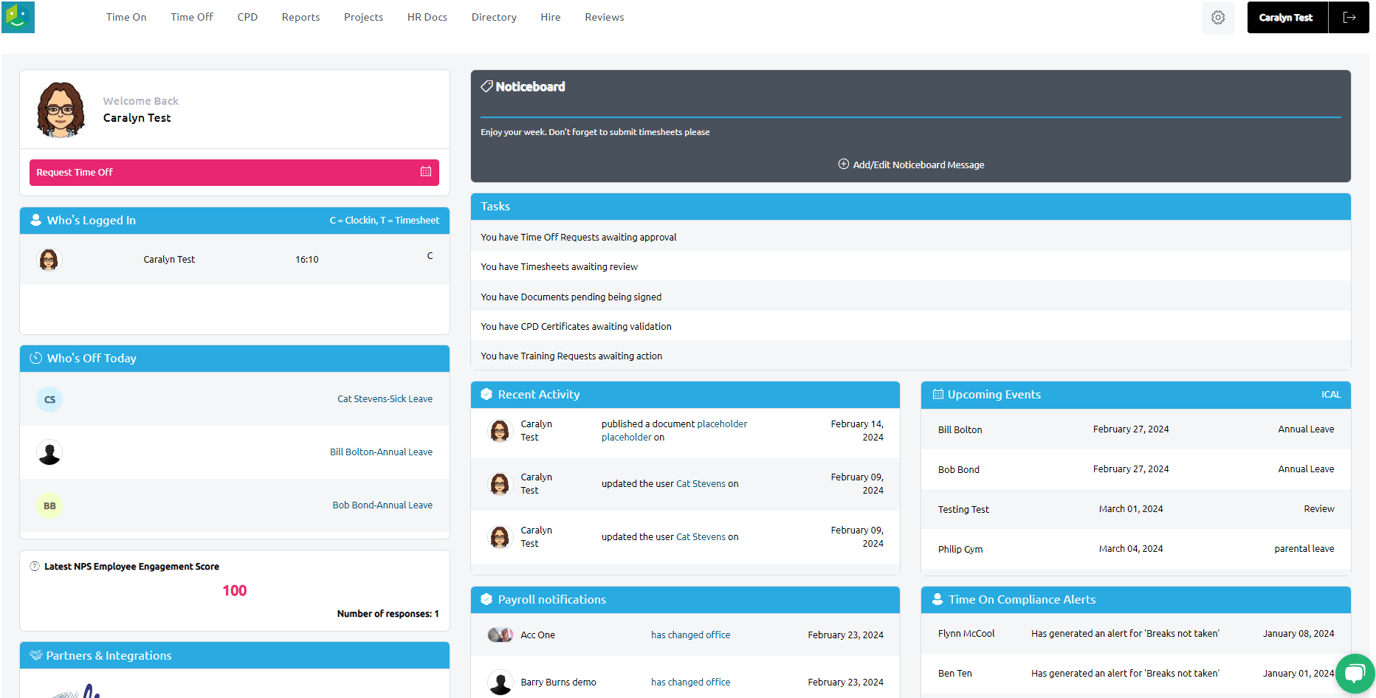1376x698 pixels.
Task: Click the person icon on Who's Logged In header
Action: click(x=35, y=220)
